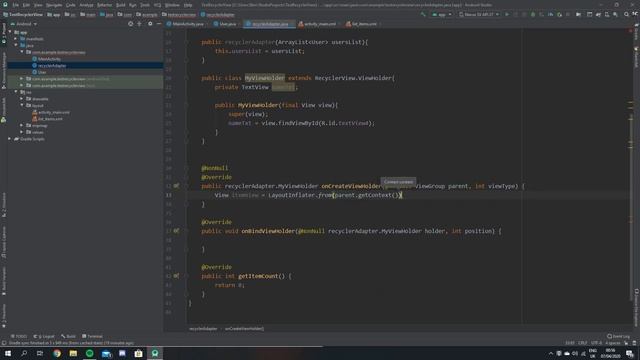The width and height of the screenshot is (640, 360).
Task: Open the device selector dropdown
Action: point(479,14)
